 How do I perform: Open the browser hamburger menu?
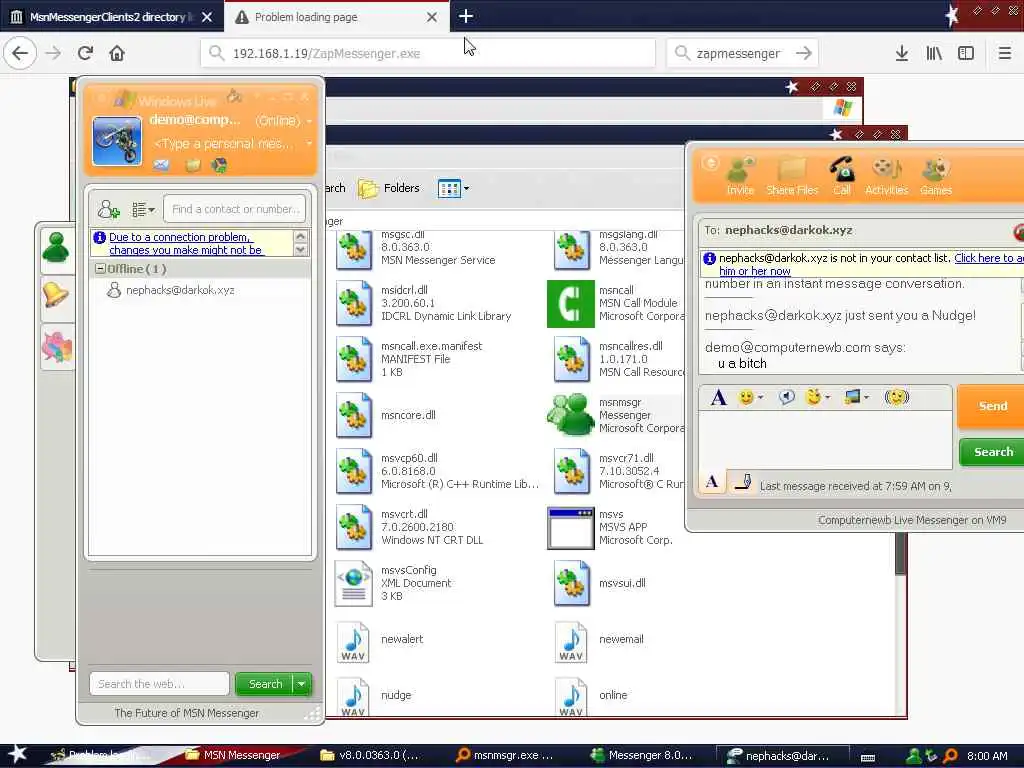pos(1004,54)
